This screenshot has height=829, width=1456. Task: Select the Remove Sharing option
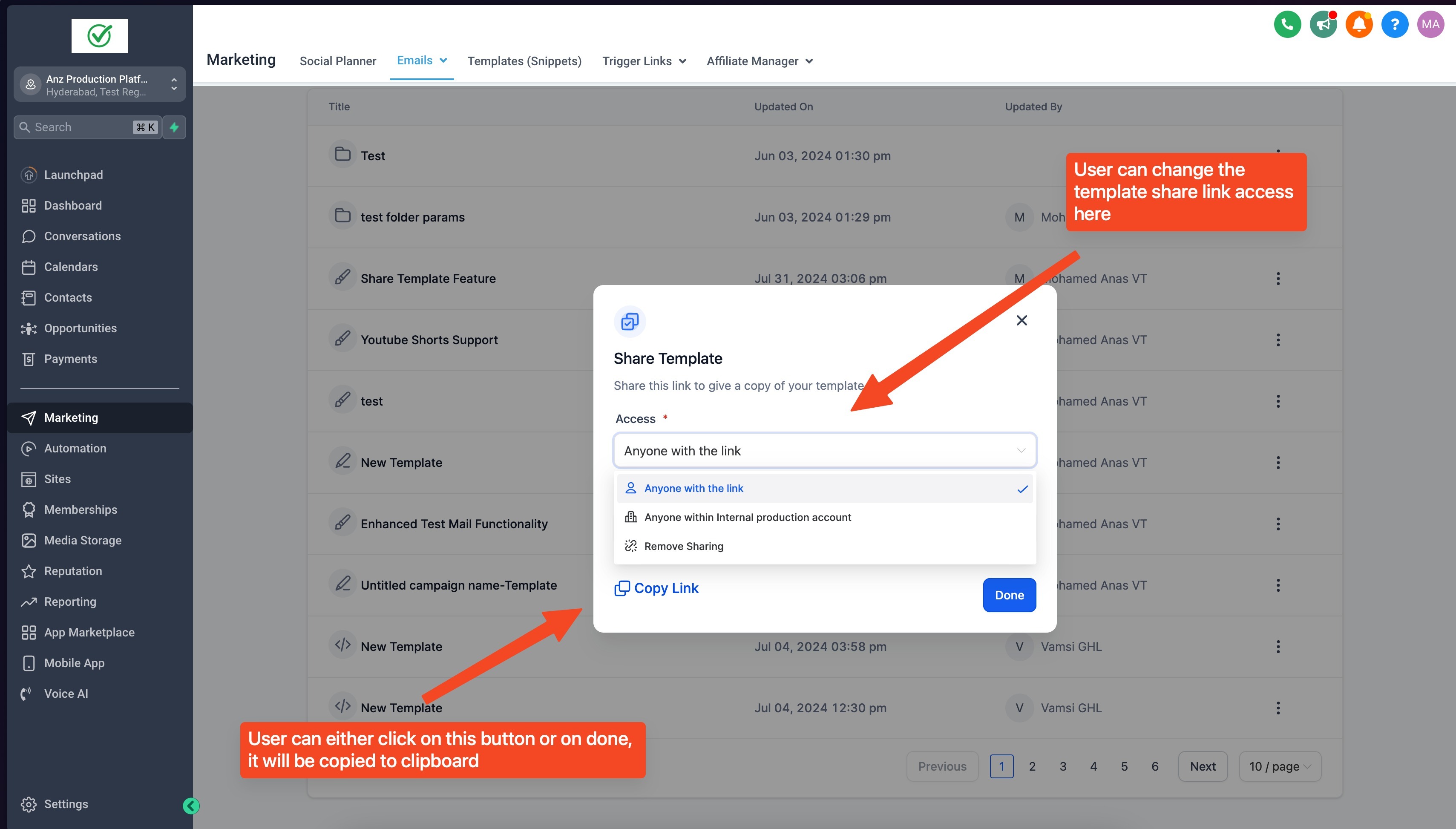[683, 546]
